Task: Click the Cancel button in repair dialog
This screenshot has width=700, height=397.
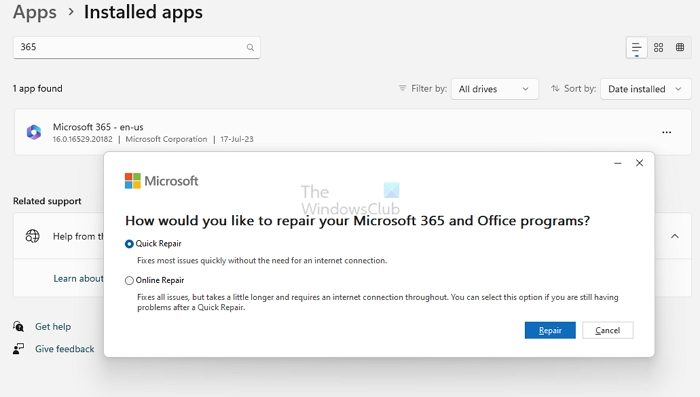Action: (x=608, y=330)
